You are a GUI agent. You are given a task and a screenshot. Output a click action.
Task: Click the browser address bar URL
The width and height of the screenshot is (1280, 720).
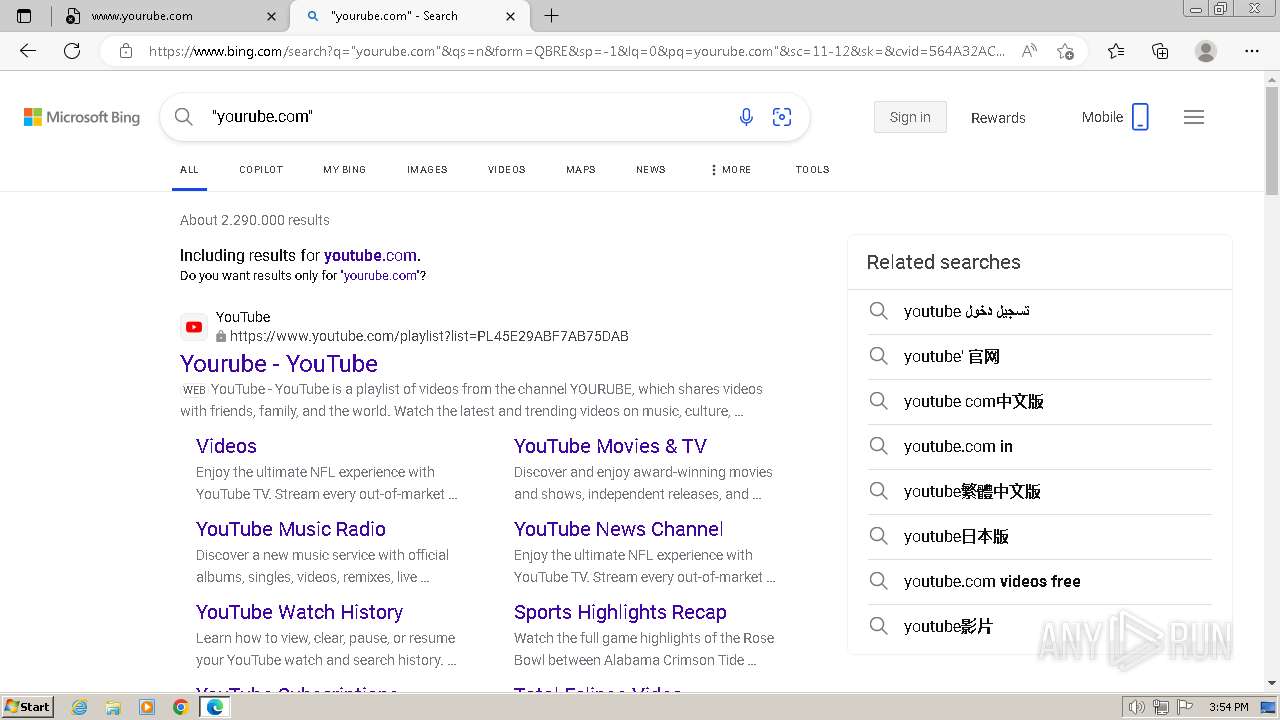click(x=577, y=51)
